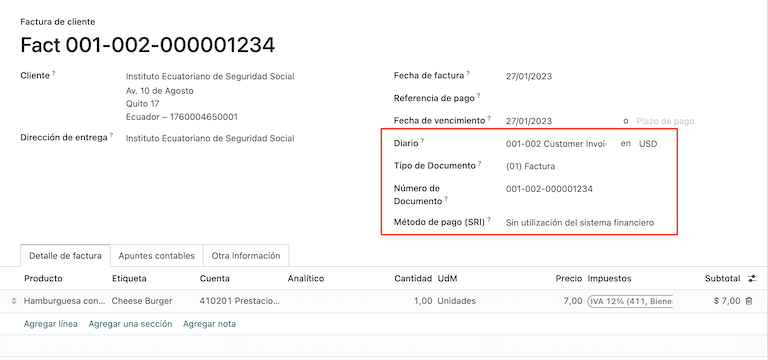Viewport: 768px width, 360px height.
Task: Show help tooltip for Método de pago (SRI)
Action: (x=489, y=220)
